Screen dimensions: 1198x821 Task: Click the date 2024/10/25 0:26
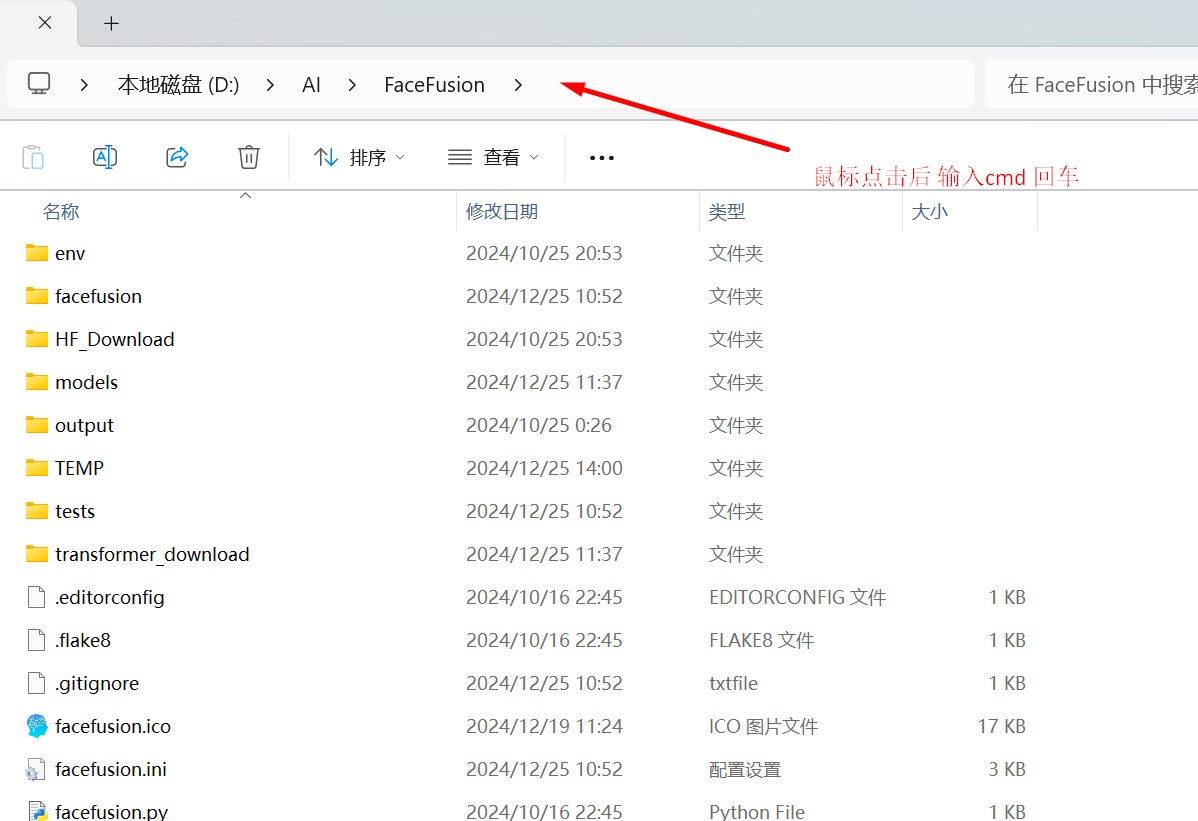click(539, 425)
